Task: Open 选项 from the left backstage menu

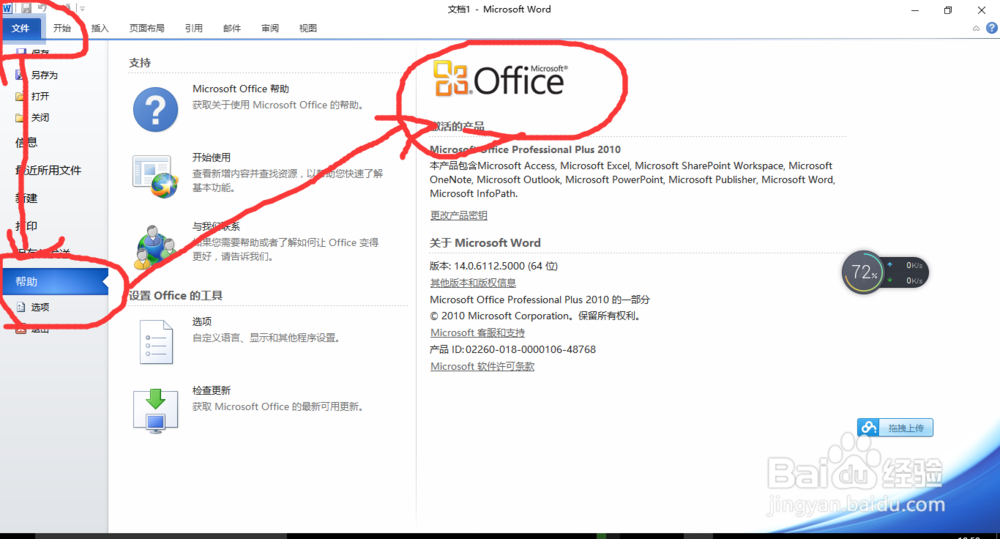Action: pos(40,307)
